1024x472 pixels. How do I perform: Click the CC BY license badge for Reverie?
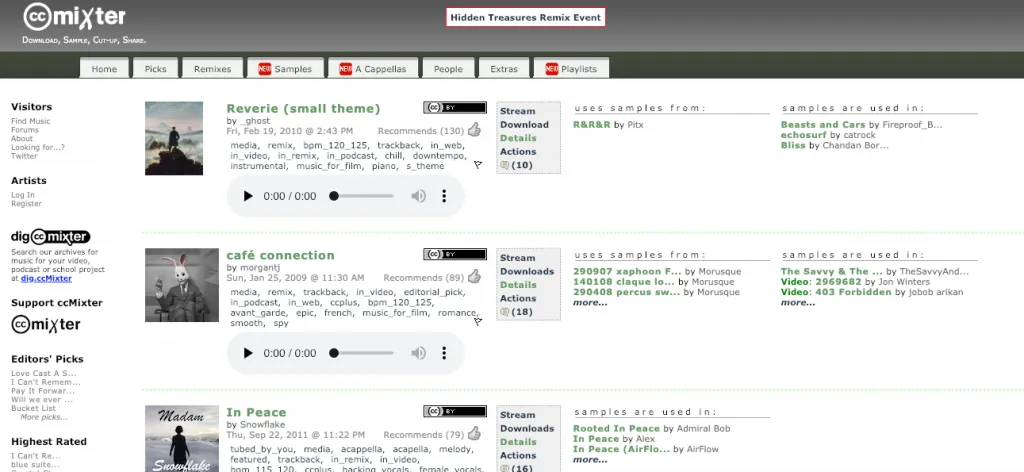pos(455,108)
